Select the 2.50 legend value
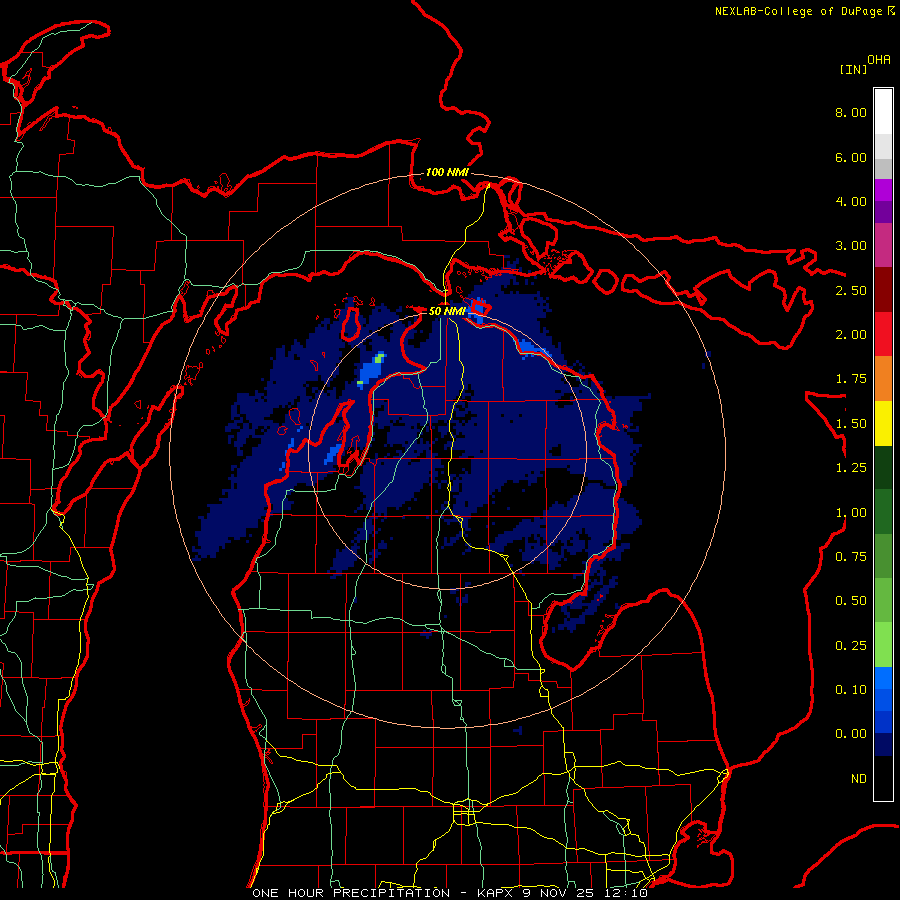 point(851,290)
